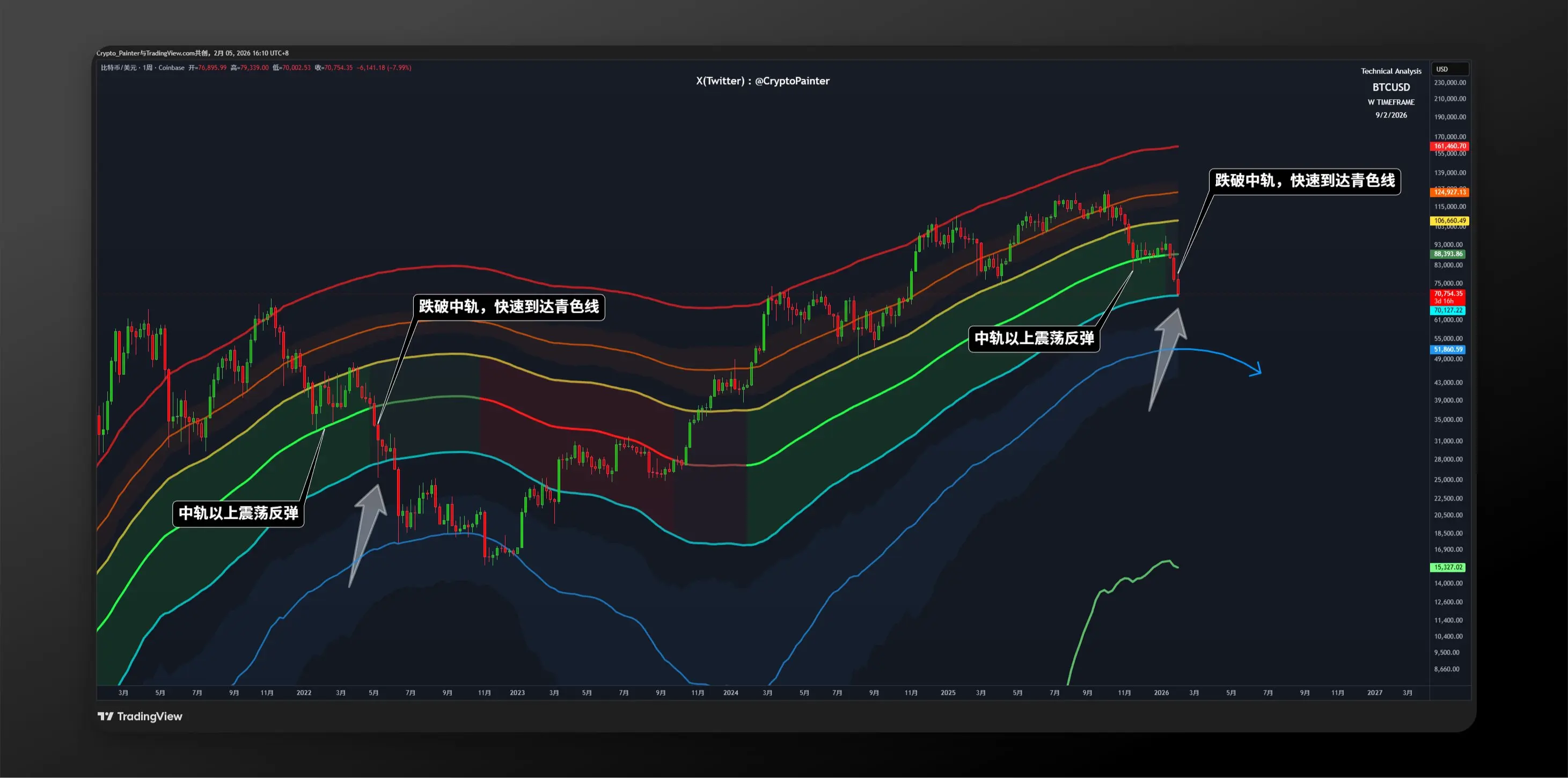
Task: Click the green 88,393.86 price tag
Action: click(x=1448, y=254)
